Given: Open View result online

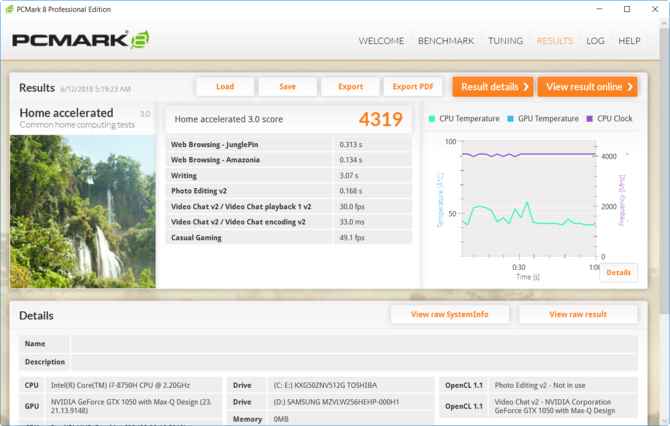Looking at the screenshot, I should click(587, 87).
